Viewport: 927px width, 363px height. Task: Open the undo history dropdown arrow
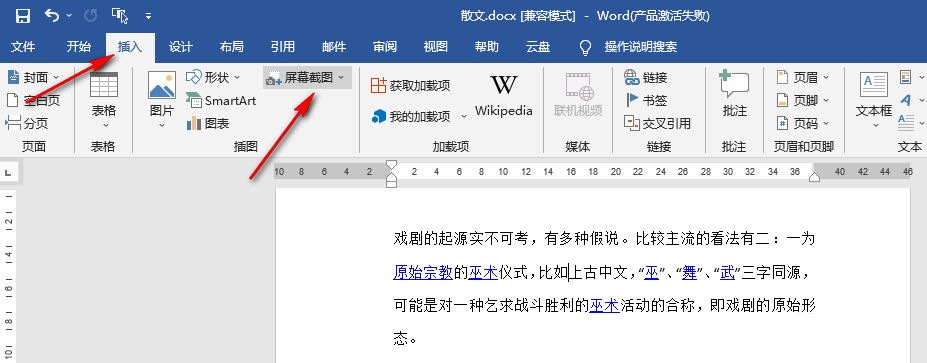click(69, 16)
